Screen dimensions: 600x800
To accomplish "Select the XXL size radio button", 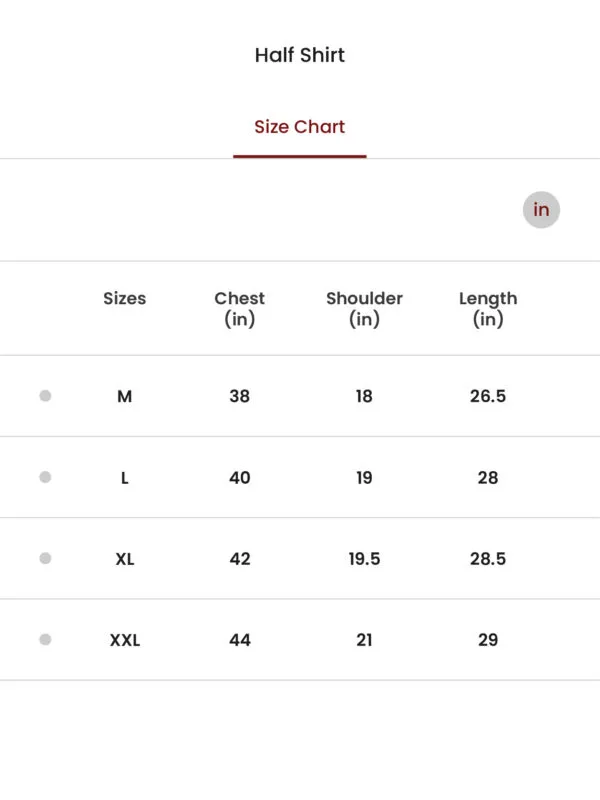I will click(x=45, y=639).
